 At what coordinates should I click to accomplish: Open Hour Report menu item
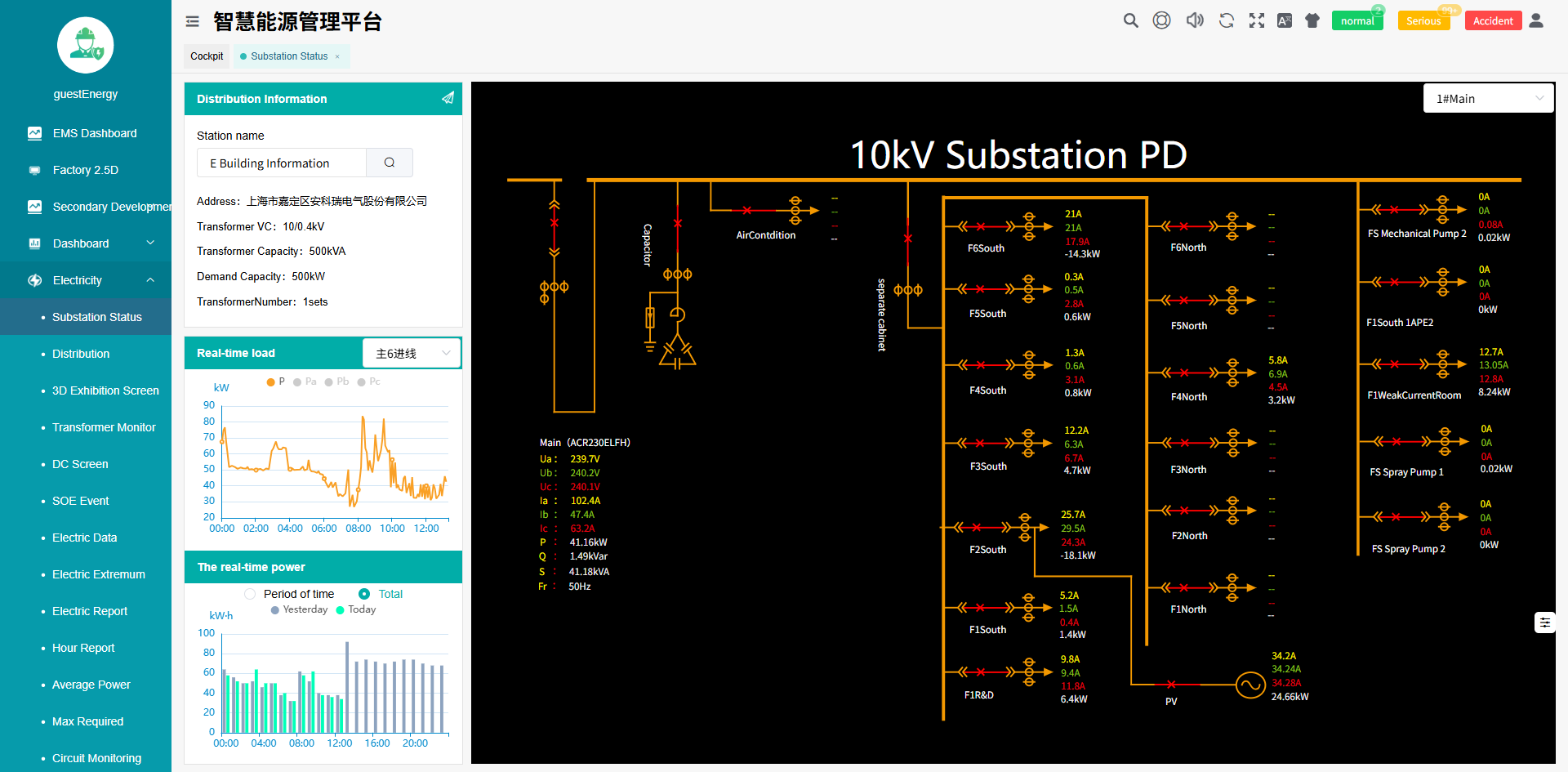click(x=86, y=648)
